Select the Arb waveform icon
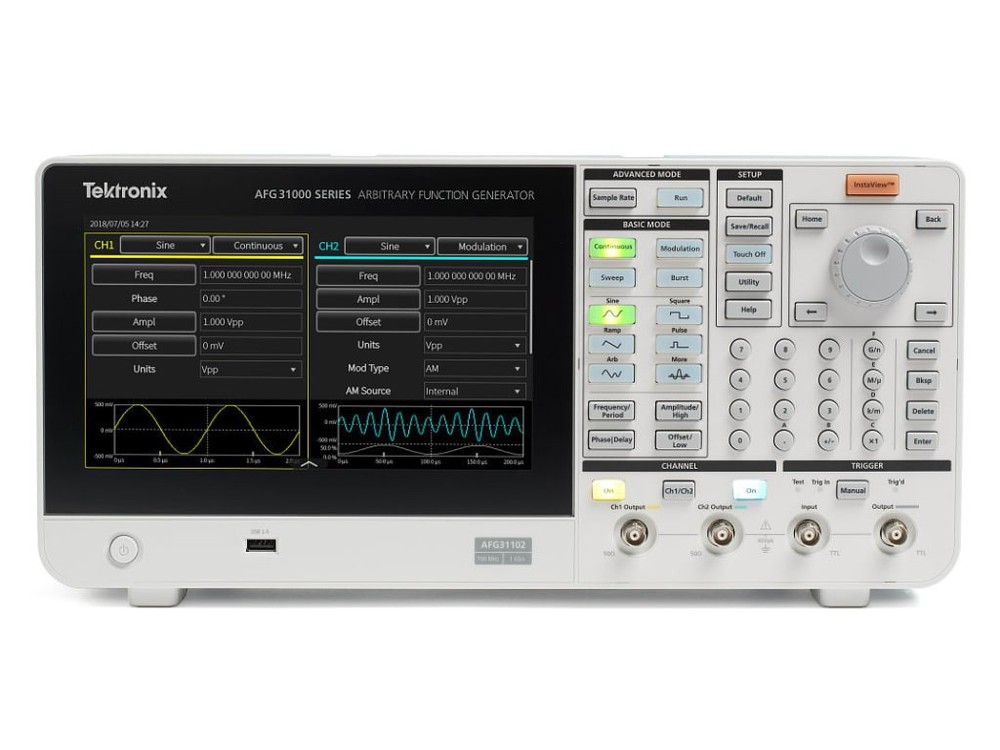This screenshot has height=750, width=1000. click(x=612, y=375)
